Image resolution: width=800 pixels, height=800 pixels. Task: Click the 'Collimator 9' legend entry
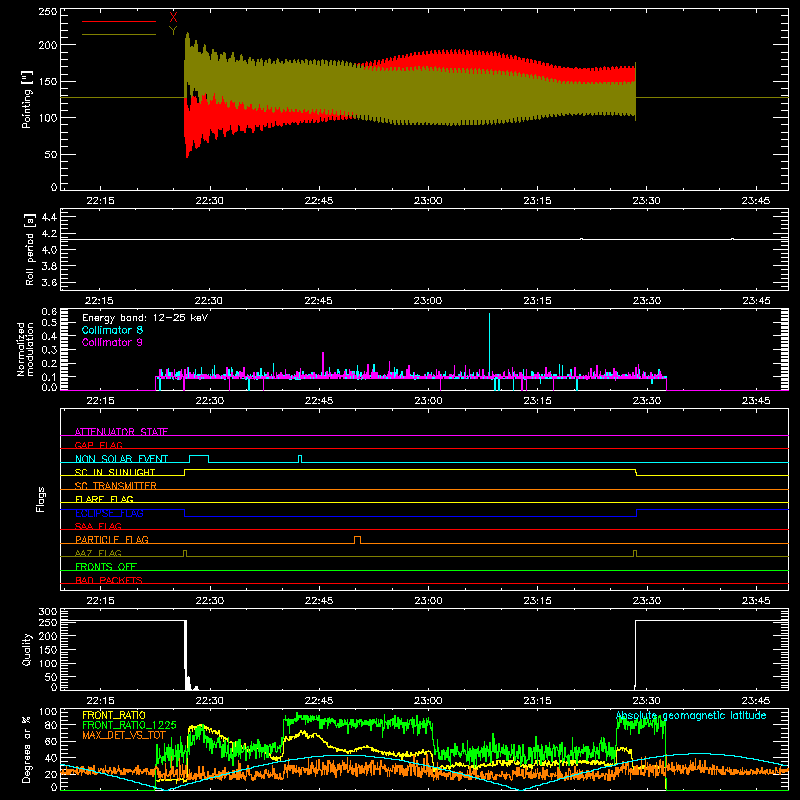coord(112,342)
